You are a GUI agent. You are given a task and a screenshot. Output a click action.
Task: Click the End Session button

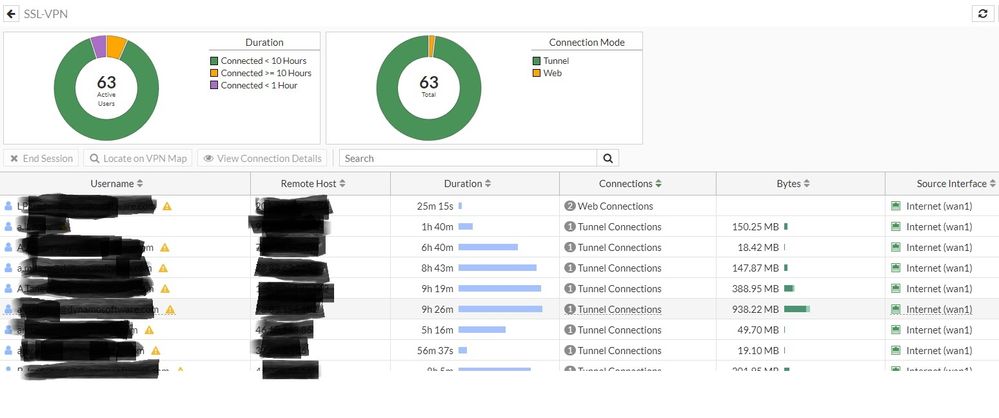click(41, 158)
